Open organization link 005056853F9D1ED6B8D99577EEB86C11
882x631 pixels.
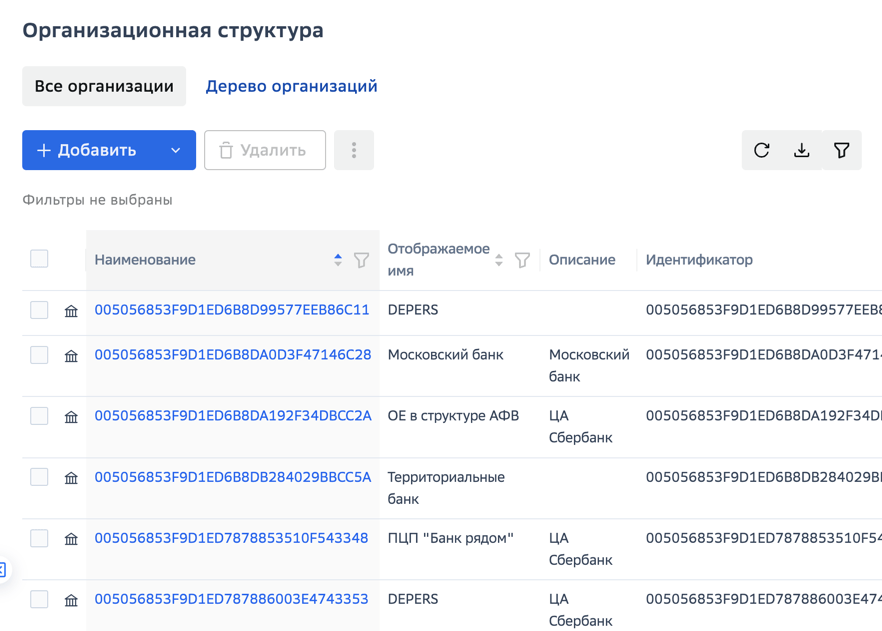232,310
